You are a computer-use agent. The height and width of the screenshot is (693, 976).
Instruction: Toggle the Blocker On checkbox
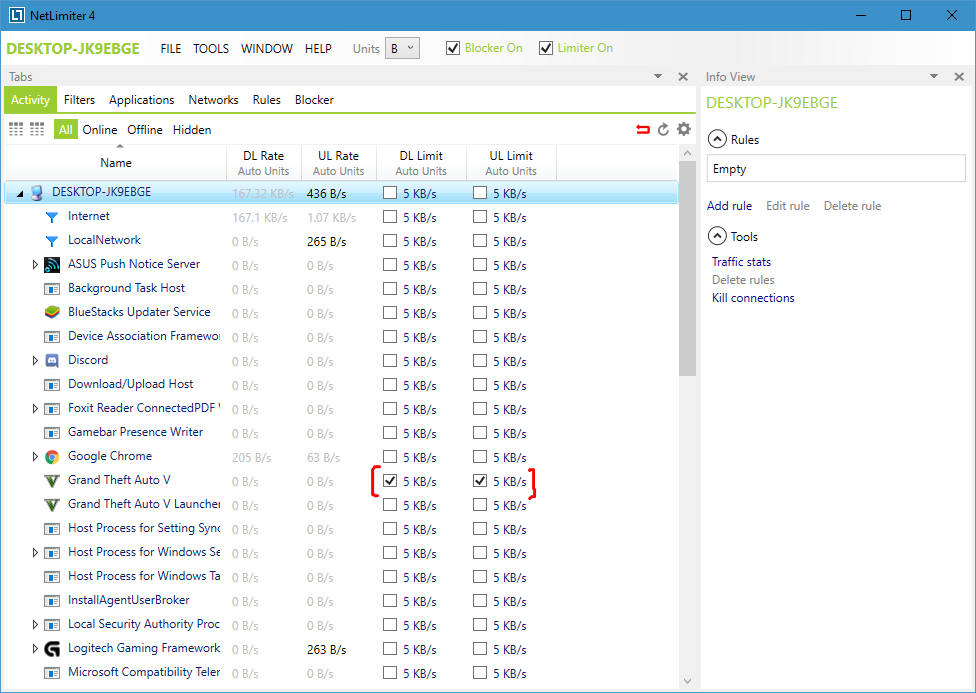[x=453, y=48]
